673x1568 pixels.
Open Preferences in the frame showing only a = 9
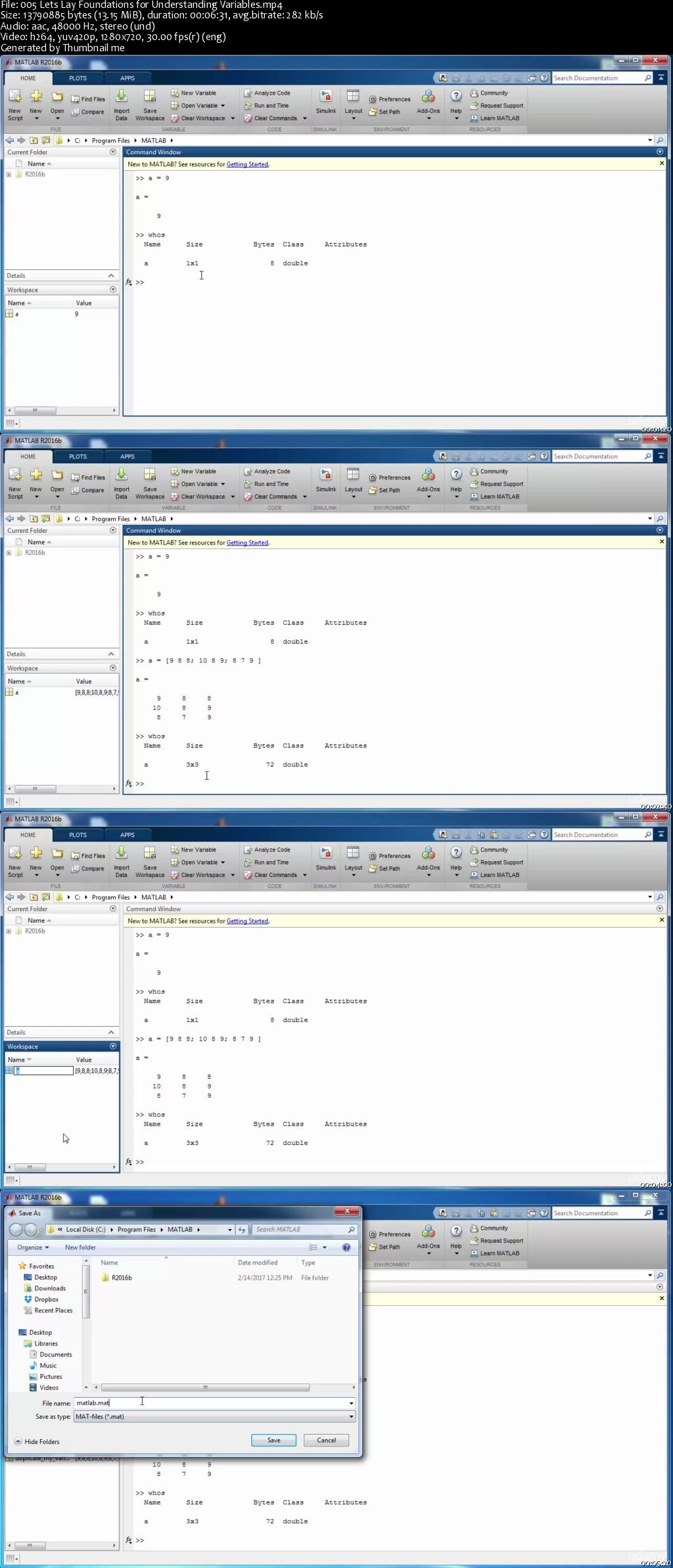(389, 99)
